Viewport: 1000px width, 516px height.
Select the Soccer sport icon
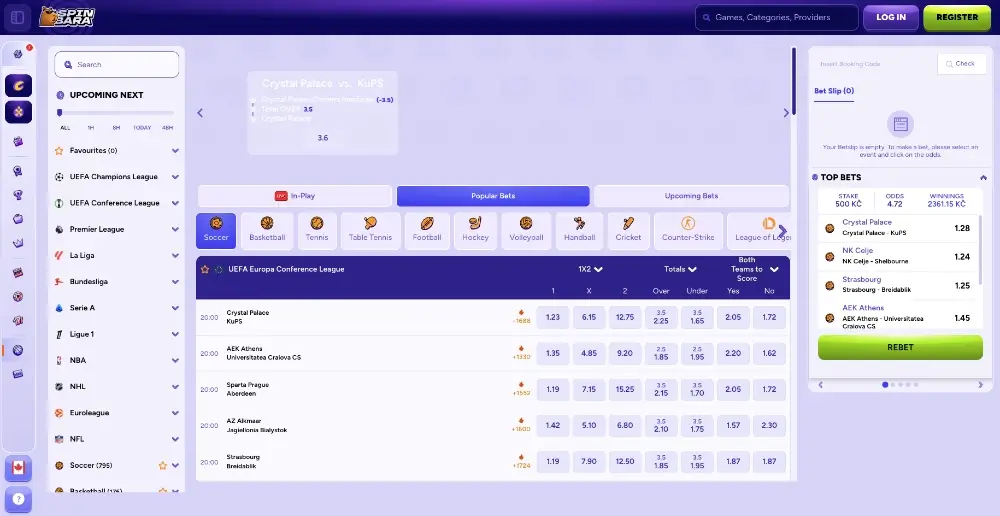[216, 230]
